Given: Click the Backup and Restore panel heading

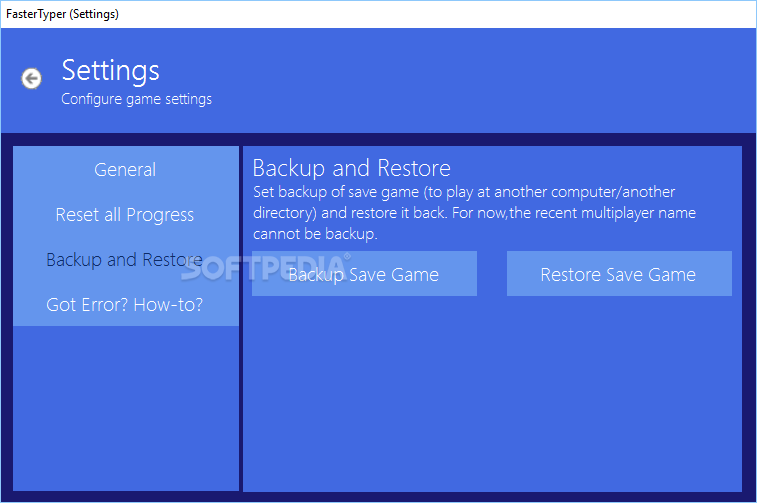Looking at the screenshot, I should 351,168.
